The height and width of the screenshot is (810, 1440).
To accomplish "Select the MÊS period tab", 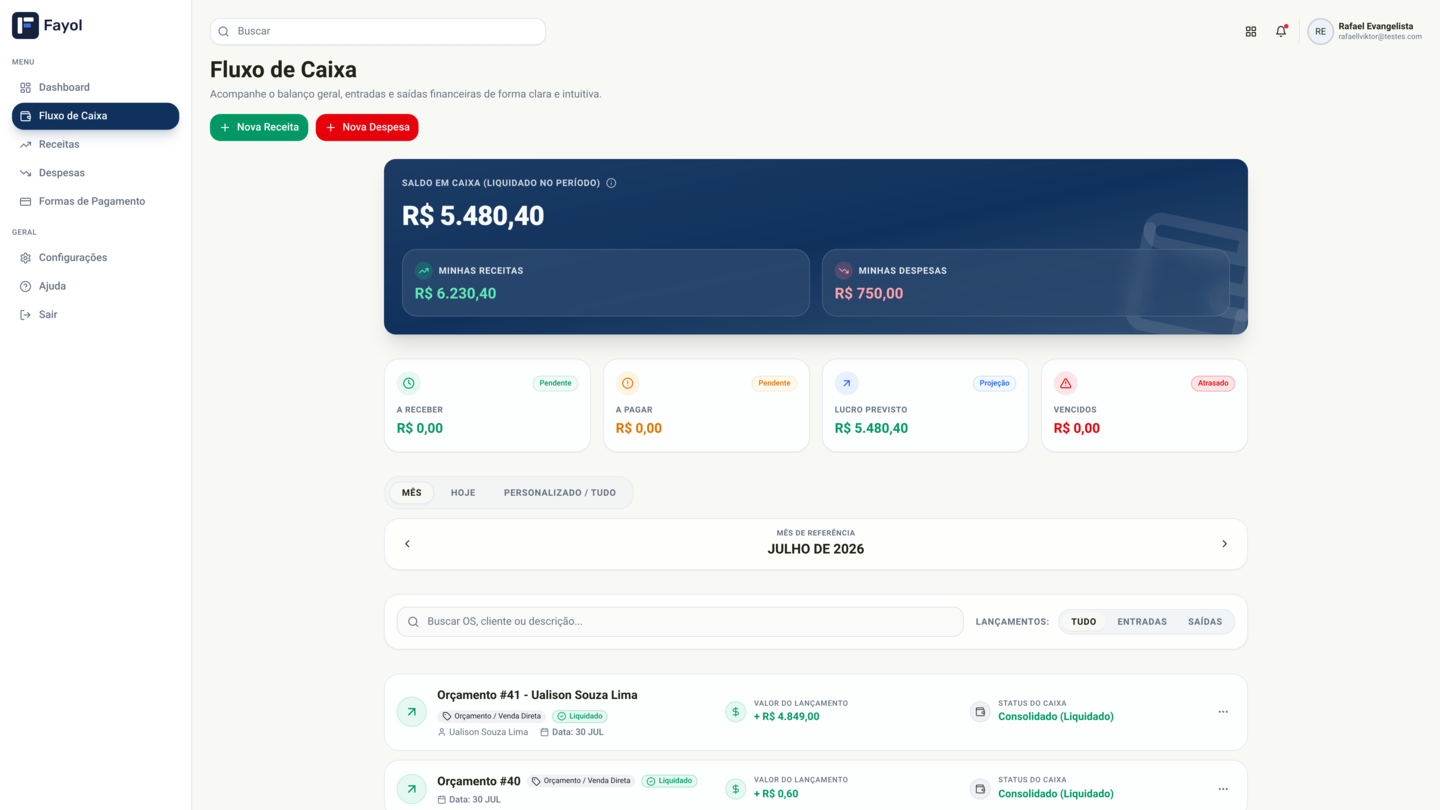I will click(x=412, y=493).
